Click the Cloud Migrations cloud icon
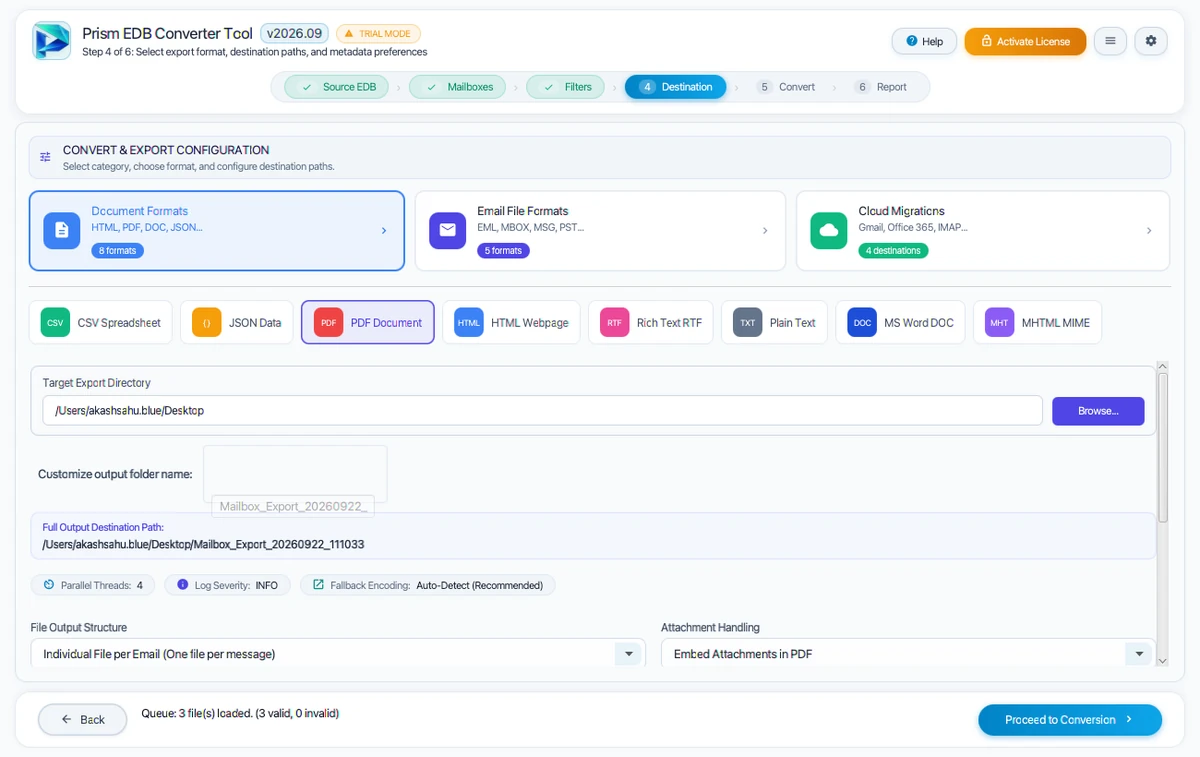 pos(828,230)
